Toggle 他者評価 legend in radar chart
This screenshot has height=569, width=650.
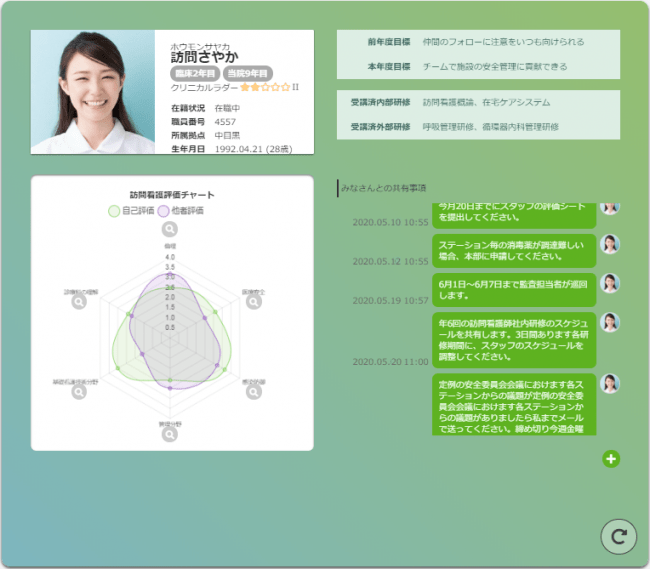pos(180,211)
